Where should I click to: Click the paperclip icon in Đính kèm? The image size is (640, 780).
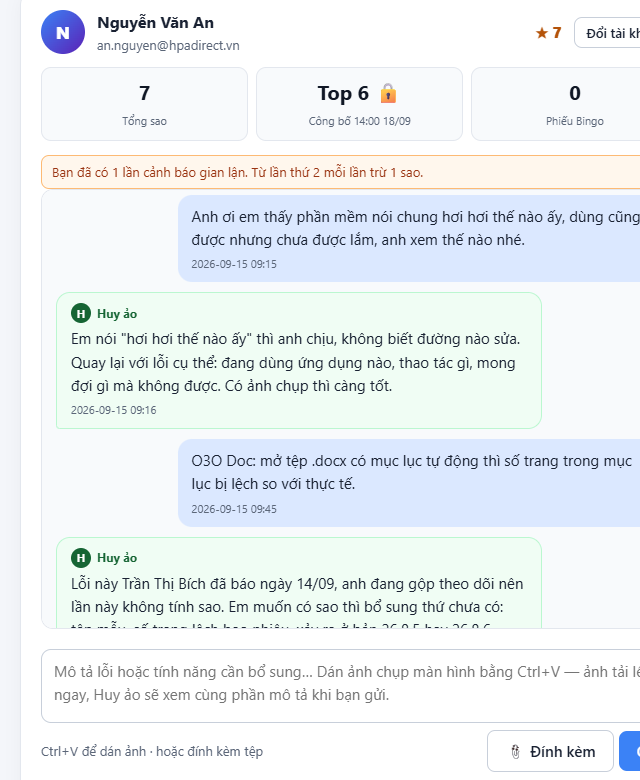(516, 751)
